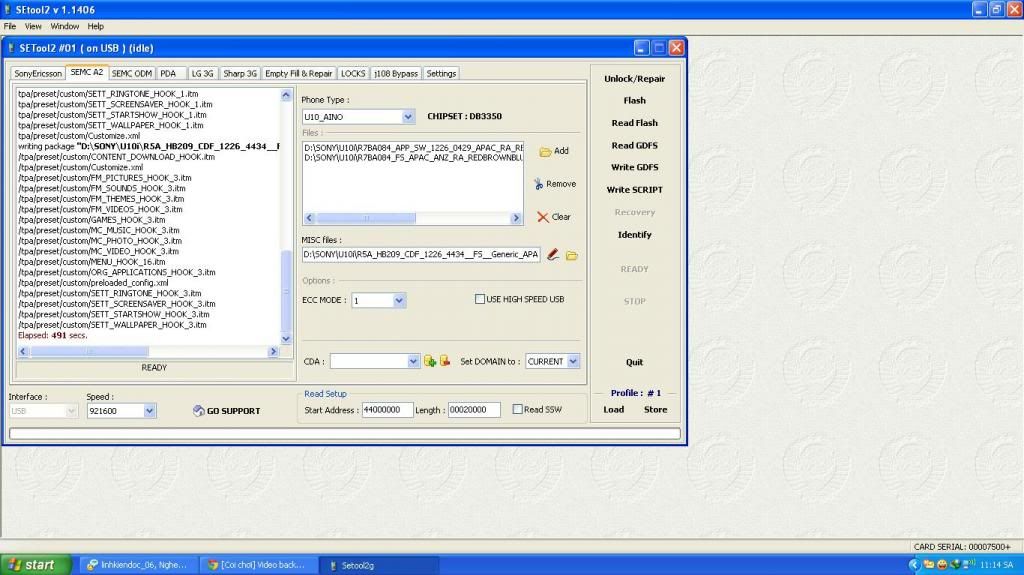Open the Settings tab
Screen dimensions: 1024x575
coord(441,74)
